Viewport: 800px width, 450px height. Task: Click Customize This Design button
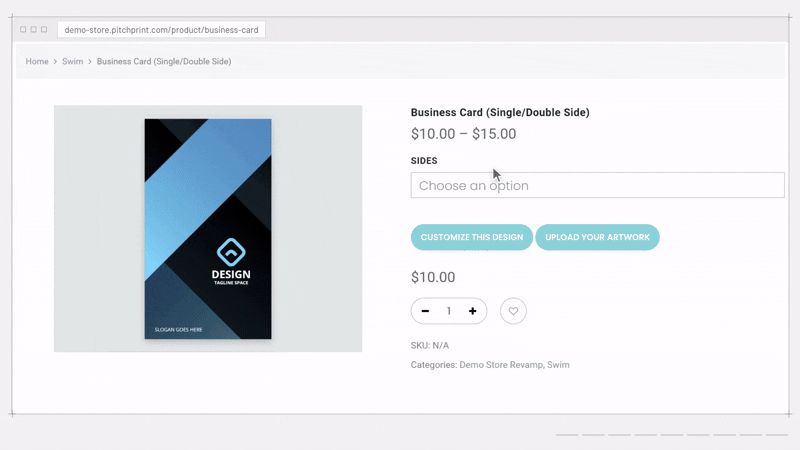click(471, 237)
